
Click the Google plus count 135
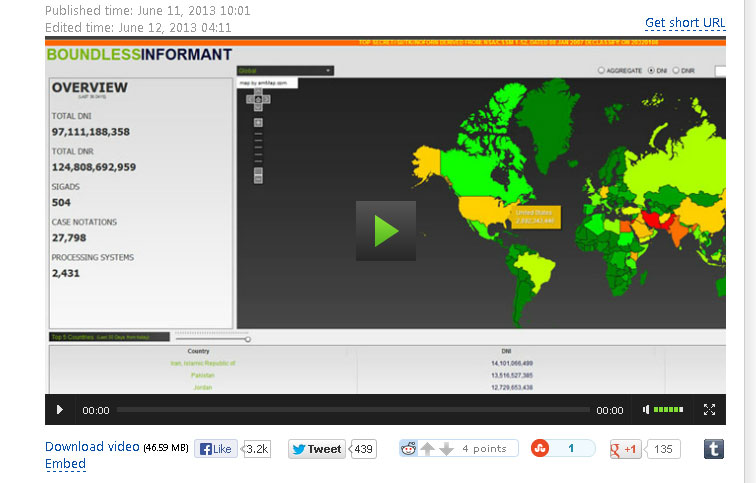pyautogui.click(x=663, y=449)
